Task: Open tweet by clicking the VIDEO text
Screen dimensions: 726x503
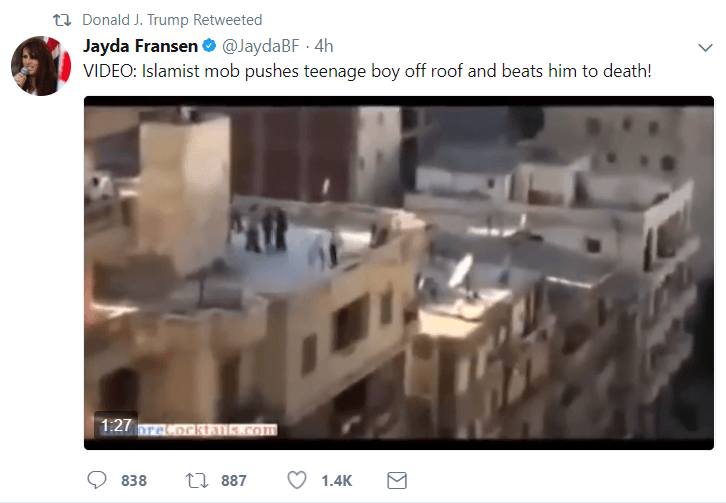Action: tap(110, 71)
